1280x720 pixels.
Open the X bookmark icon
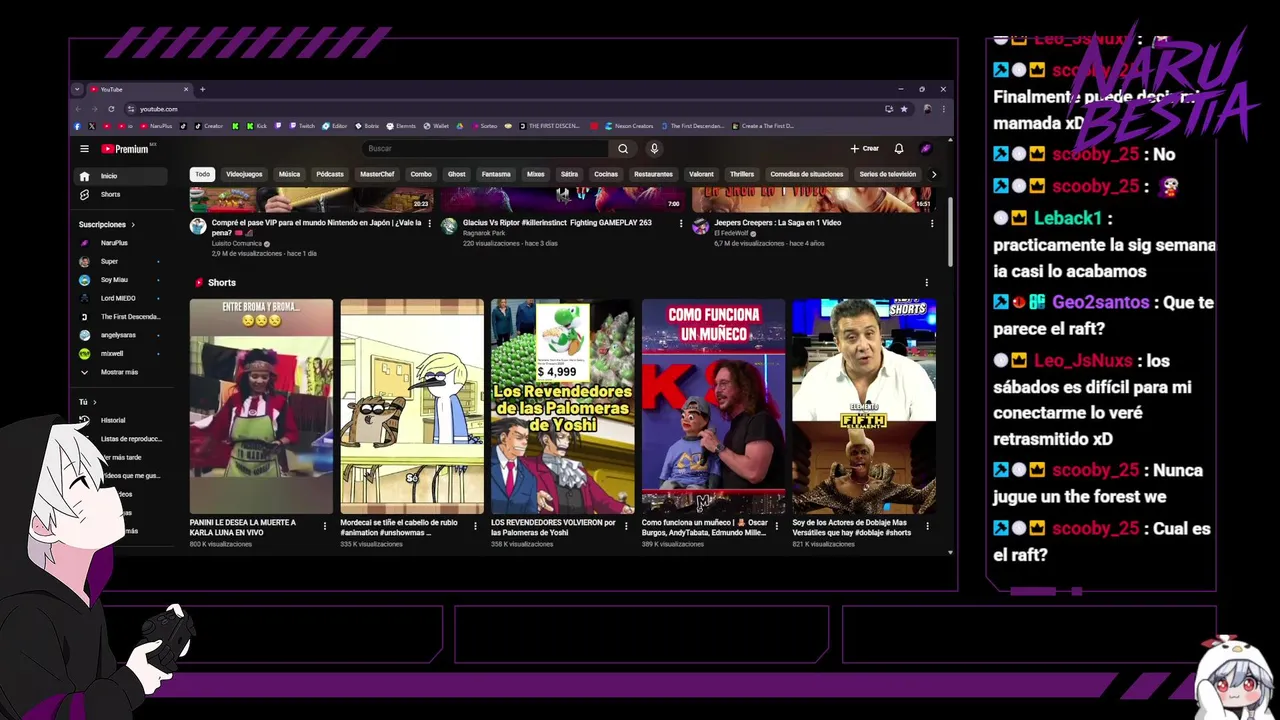coord(92,126)
